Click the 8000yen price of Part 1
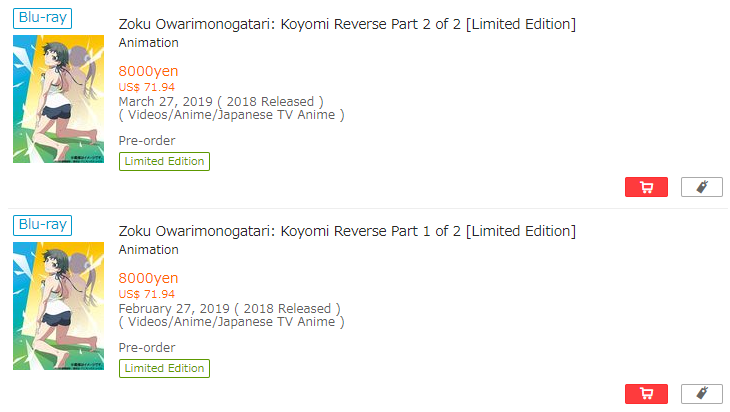The width and height of the screenshot is (730, 412). pyautogui.click(x=148, y=278)
